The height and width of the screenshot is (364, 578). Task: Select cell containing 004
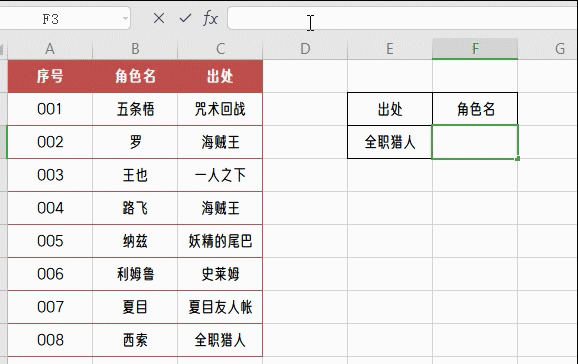coord(50,208)
